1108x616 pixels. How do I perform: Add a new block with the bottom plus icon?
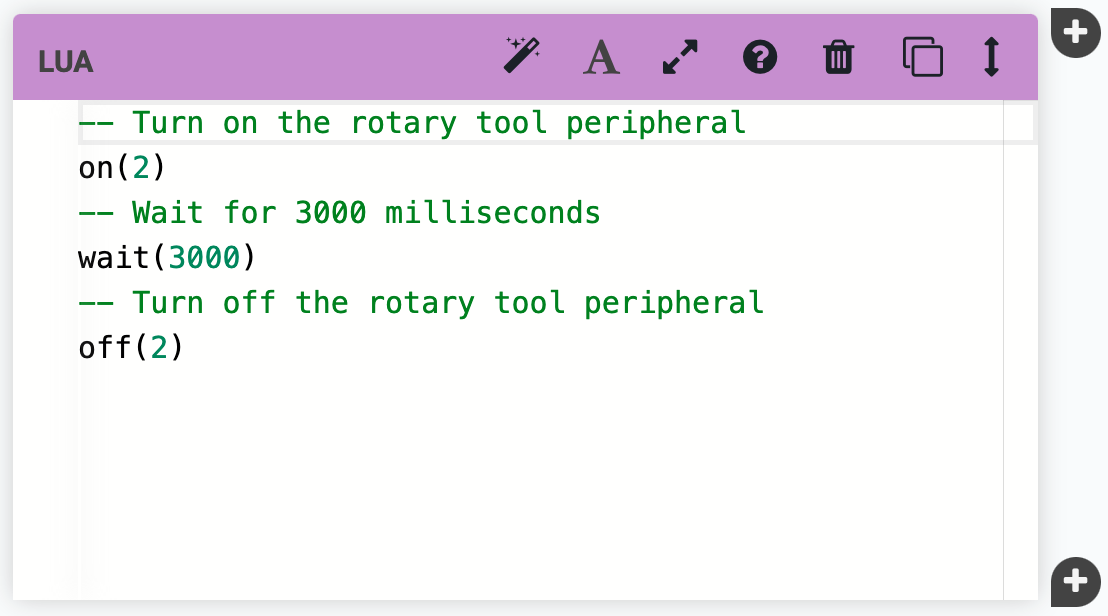click(x=1076, y=581)
